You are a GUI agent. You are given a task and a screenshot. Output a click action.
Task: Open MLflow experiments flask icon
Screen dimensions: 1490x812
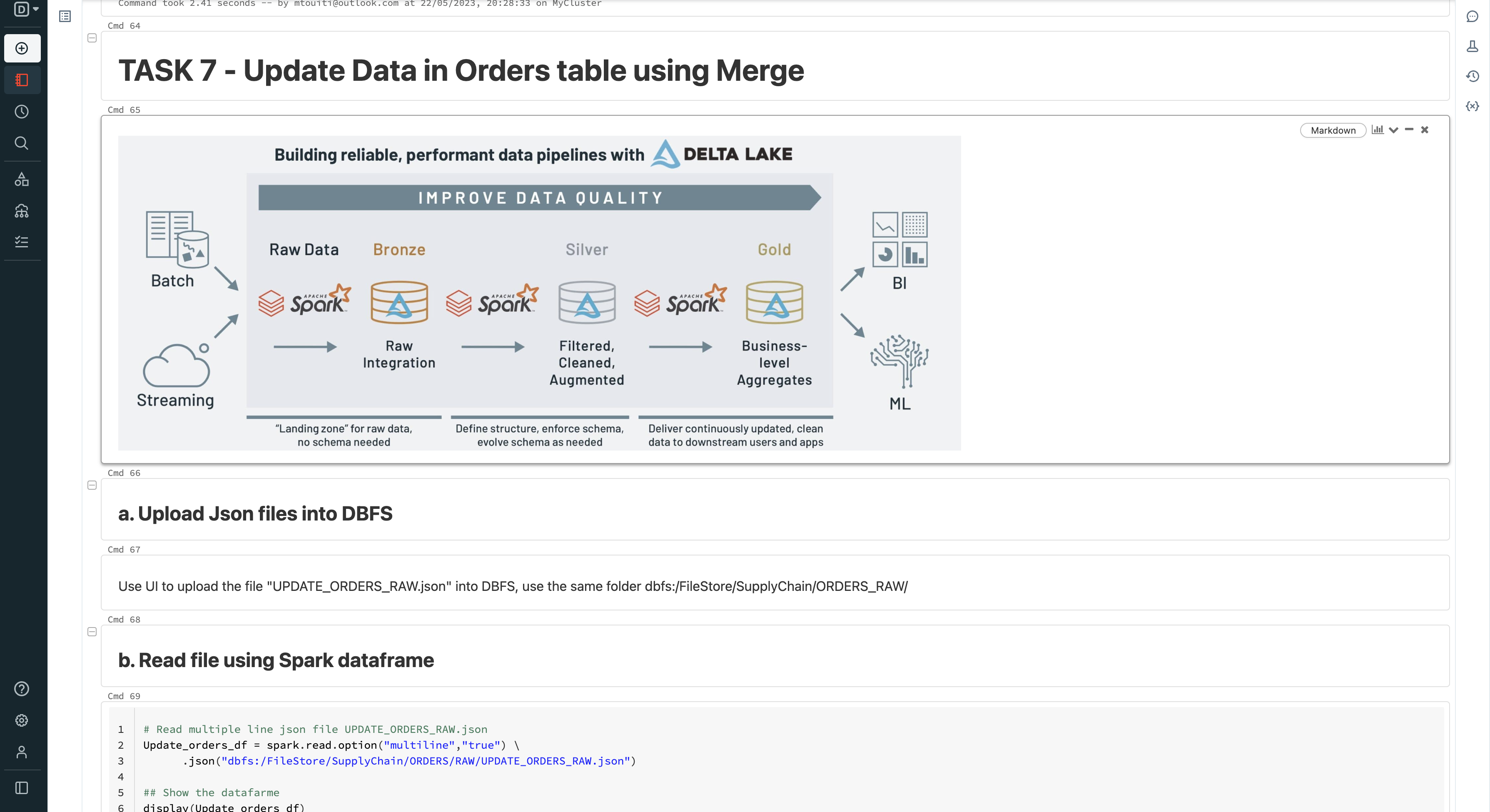point(1472,46)
